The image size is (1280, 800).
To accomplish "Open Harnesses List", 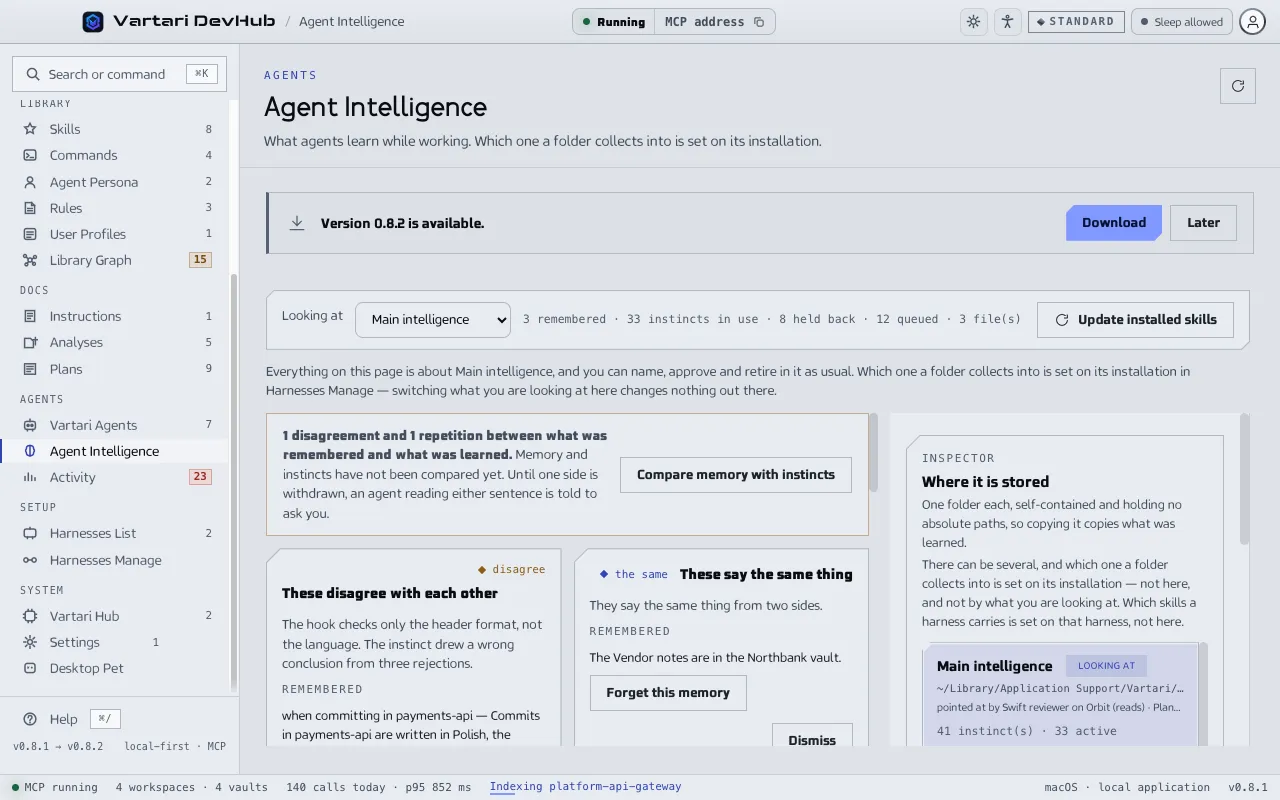I will [x=116, y=533].
